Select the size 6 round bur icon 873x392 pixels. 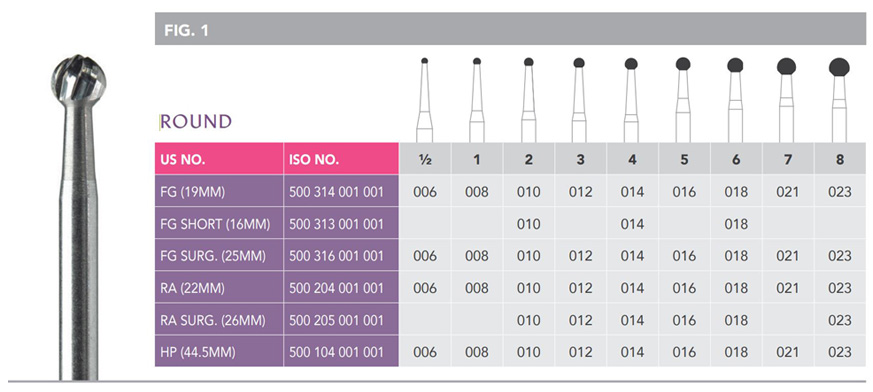click(735, 100)
